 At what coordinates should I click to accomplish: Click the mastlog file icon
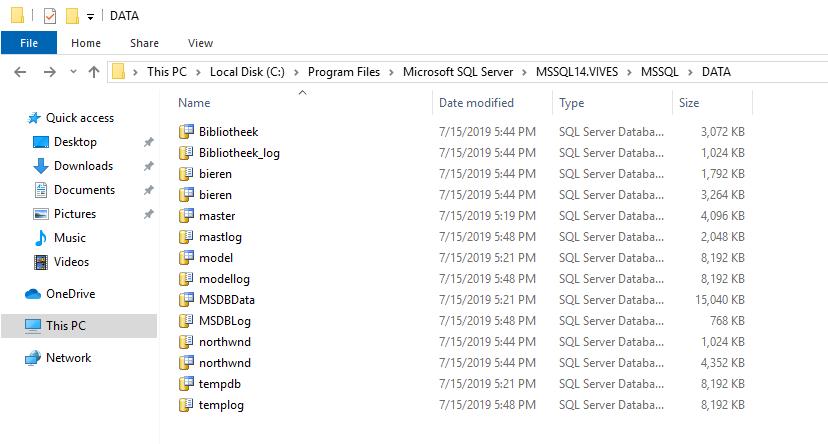(186, 237)
